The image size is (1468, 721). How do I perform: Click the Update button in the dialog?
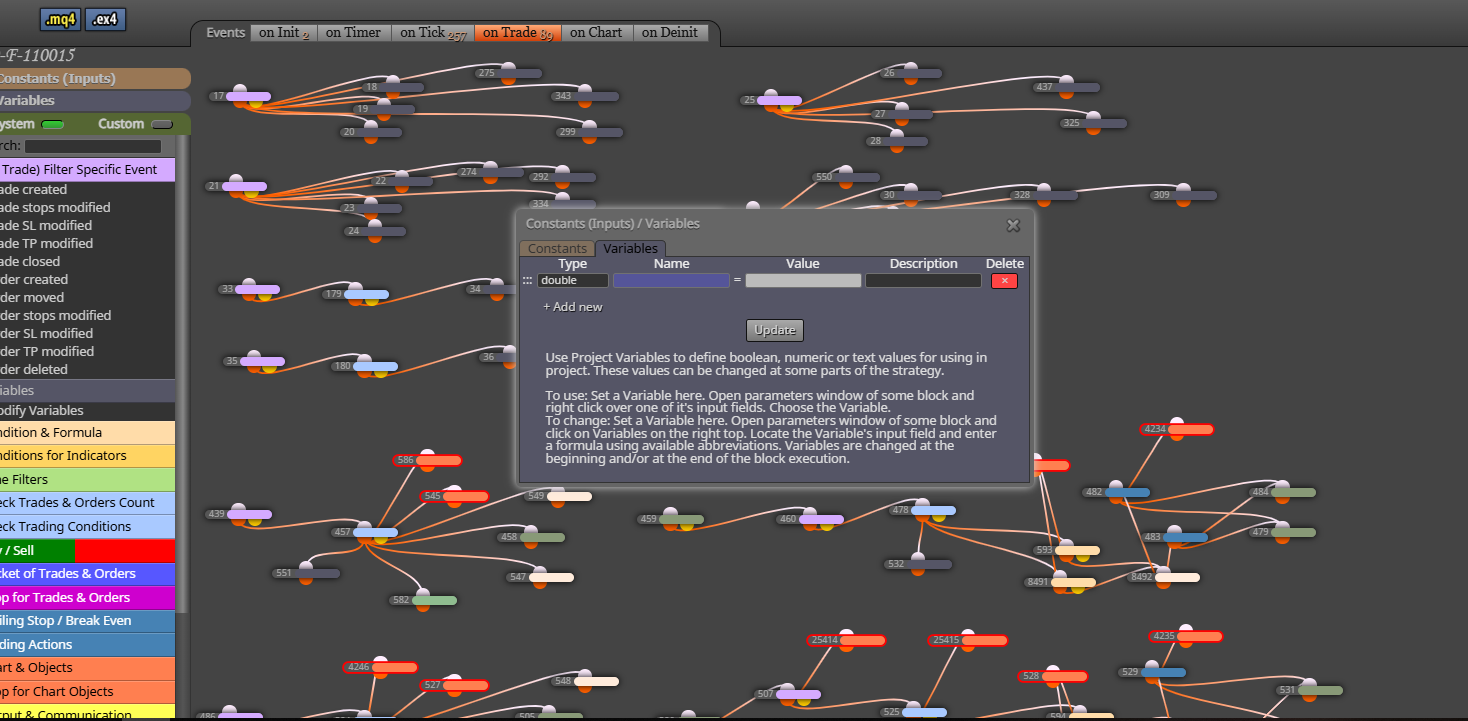pos(775,330)
